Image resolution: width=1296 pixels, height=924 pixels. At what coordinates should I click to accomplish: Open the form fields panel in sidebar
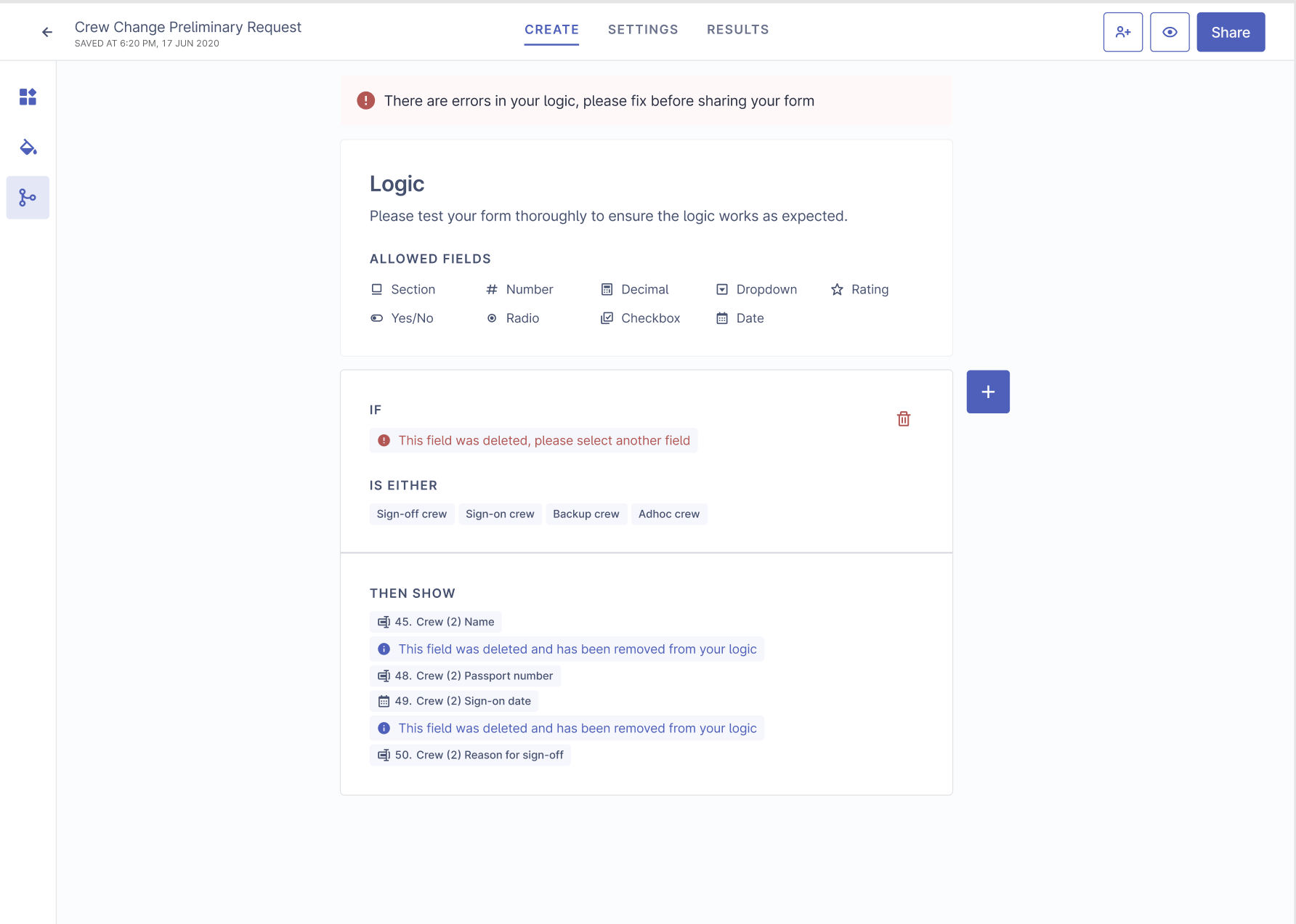pyautogui.click(x=28, y=97)
